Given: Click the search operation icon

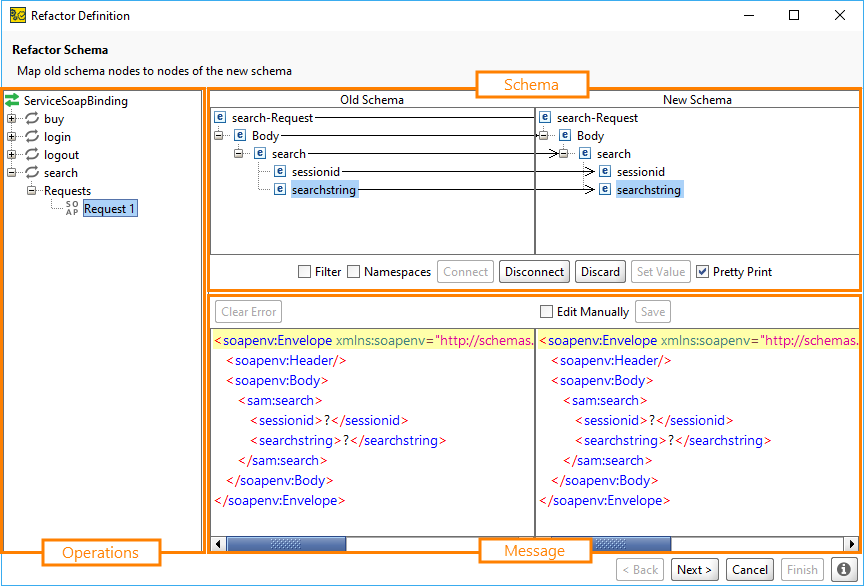Looking at the screenshot, I should coord(31,172).
